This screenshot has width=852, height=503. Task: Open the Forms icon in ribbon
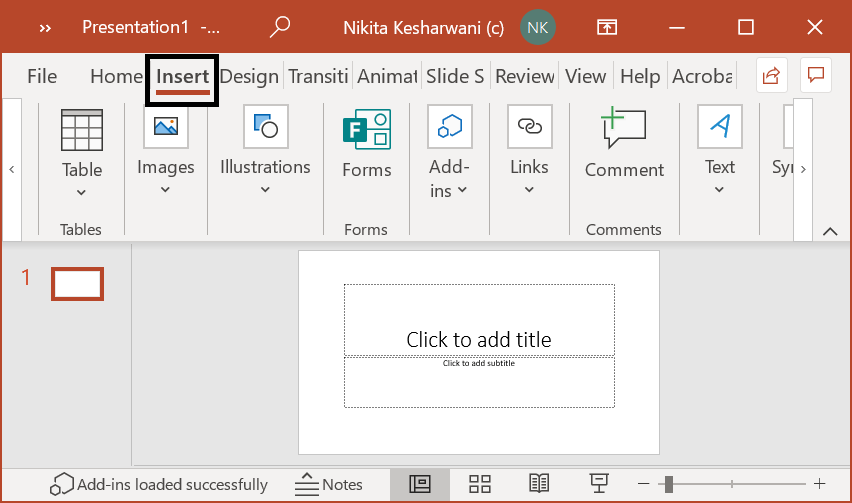pos(366,131)
